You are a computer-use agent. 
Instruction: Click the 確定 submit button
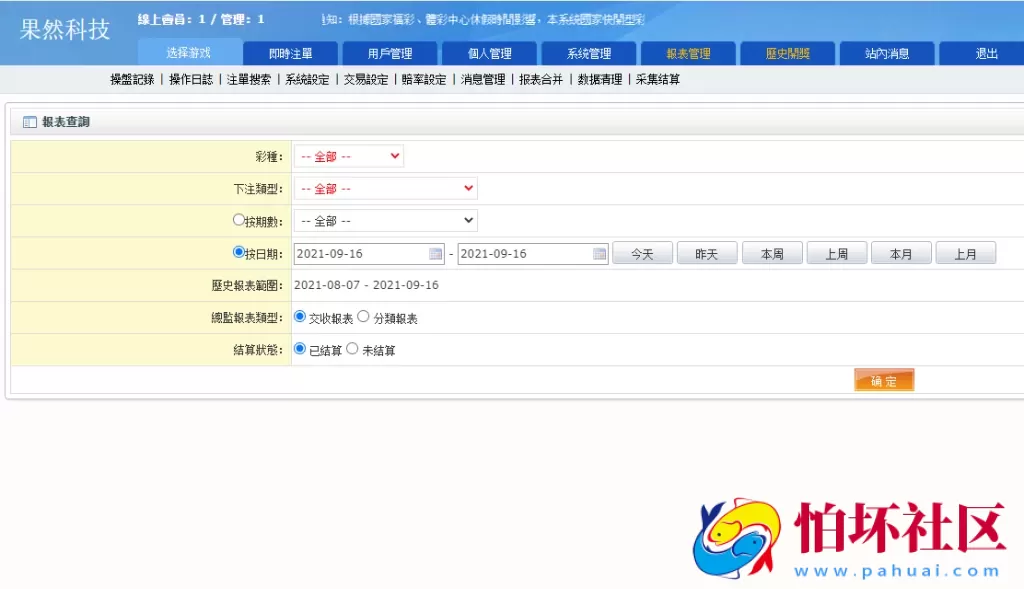pos(883,380)
